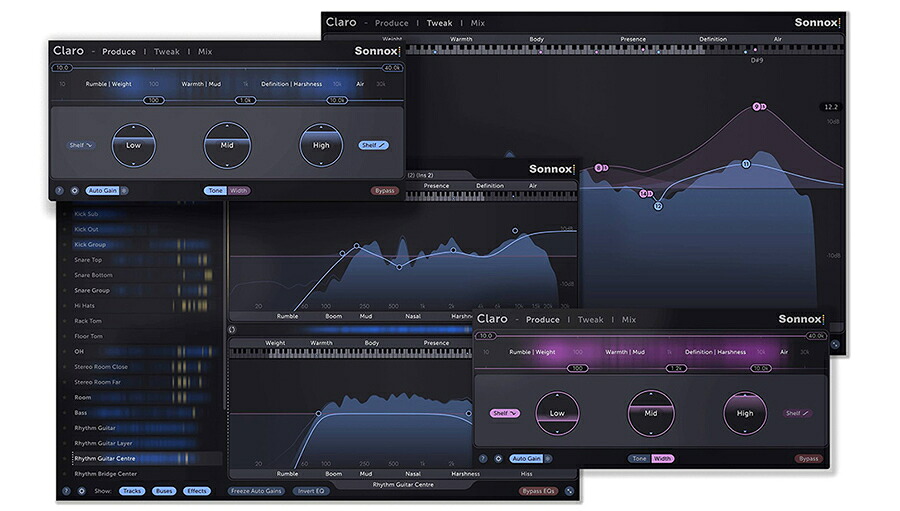The image size is (900, 511).
Task: Select EQ node 11 in Tweak window
Action: point(746,164)
